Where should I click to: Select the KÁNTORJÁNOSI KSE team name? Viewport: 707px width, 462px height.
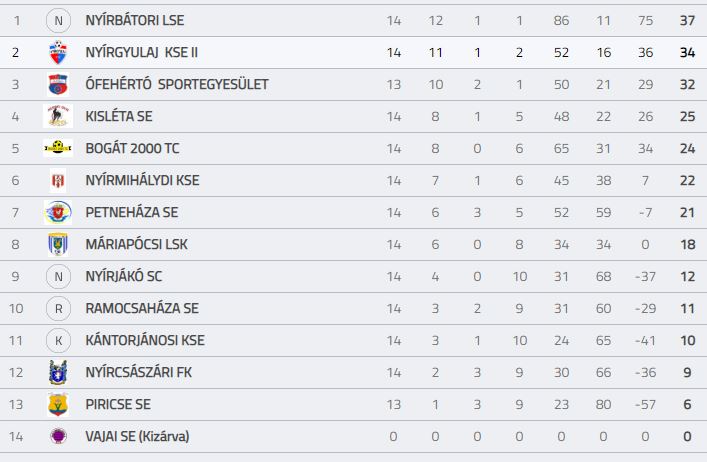pyautogui.click(x=145, y=340)
